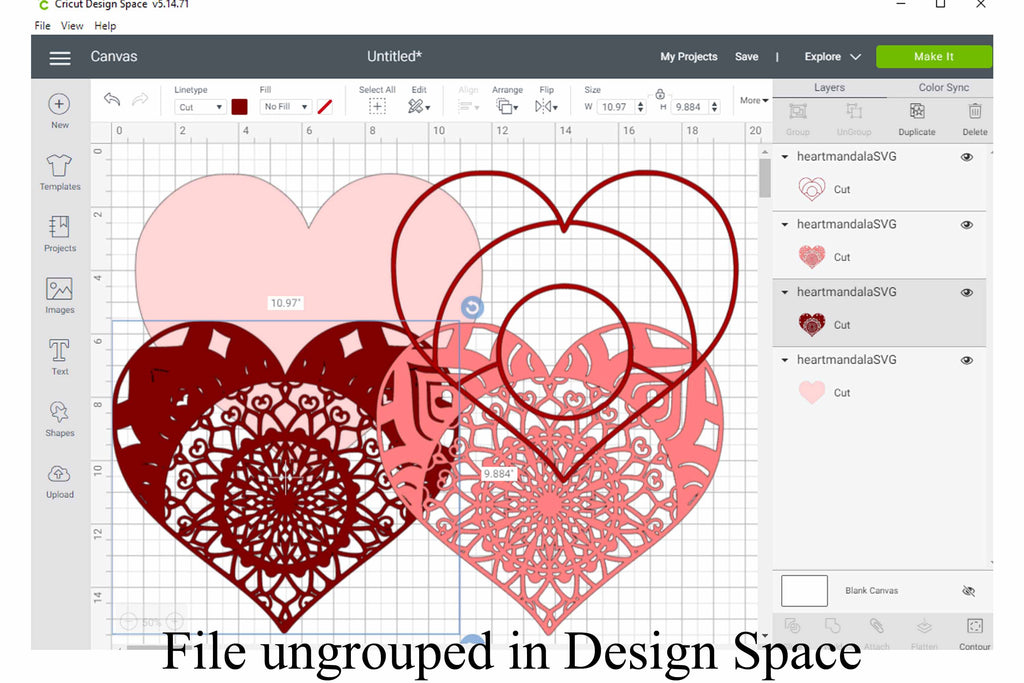Click the dark red linetype color swatch
Image resolution: width=1024 pixels, height=683 pixels.
pos(240,107)
